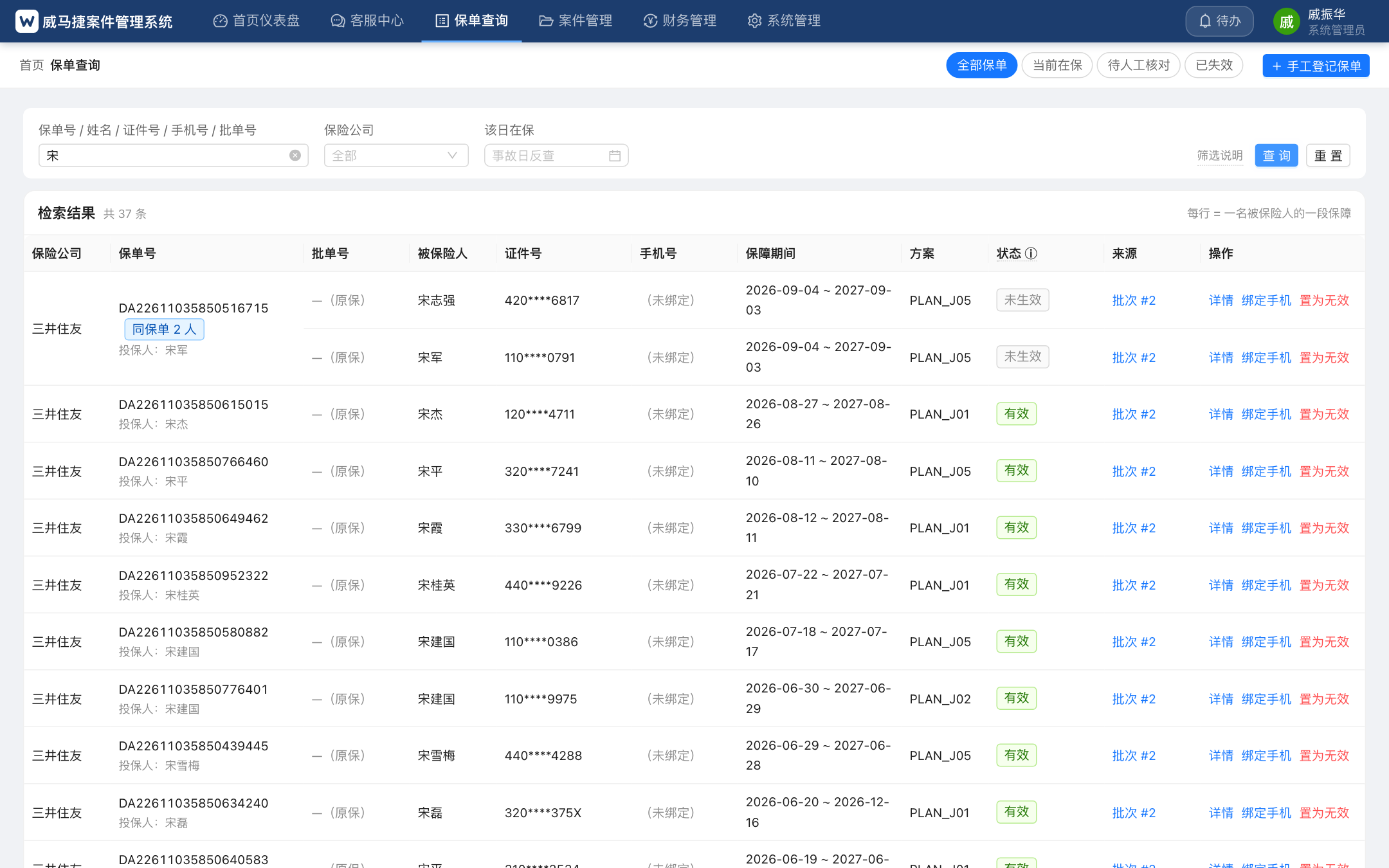The image size is (1389, 868).
Task: Click 置为无效 for 宋杰
Action: point(1324,414)
